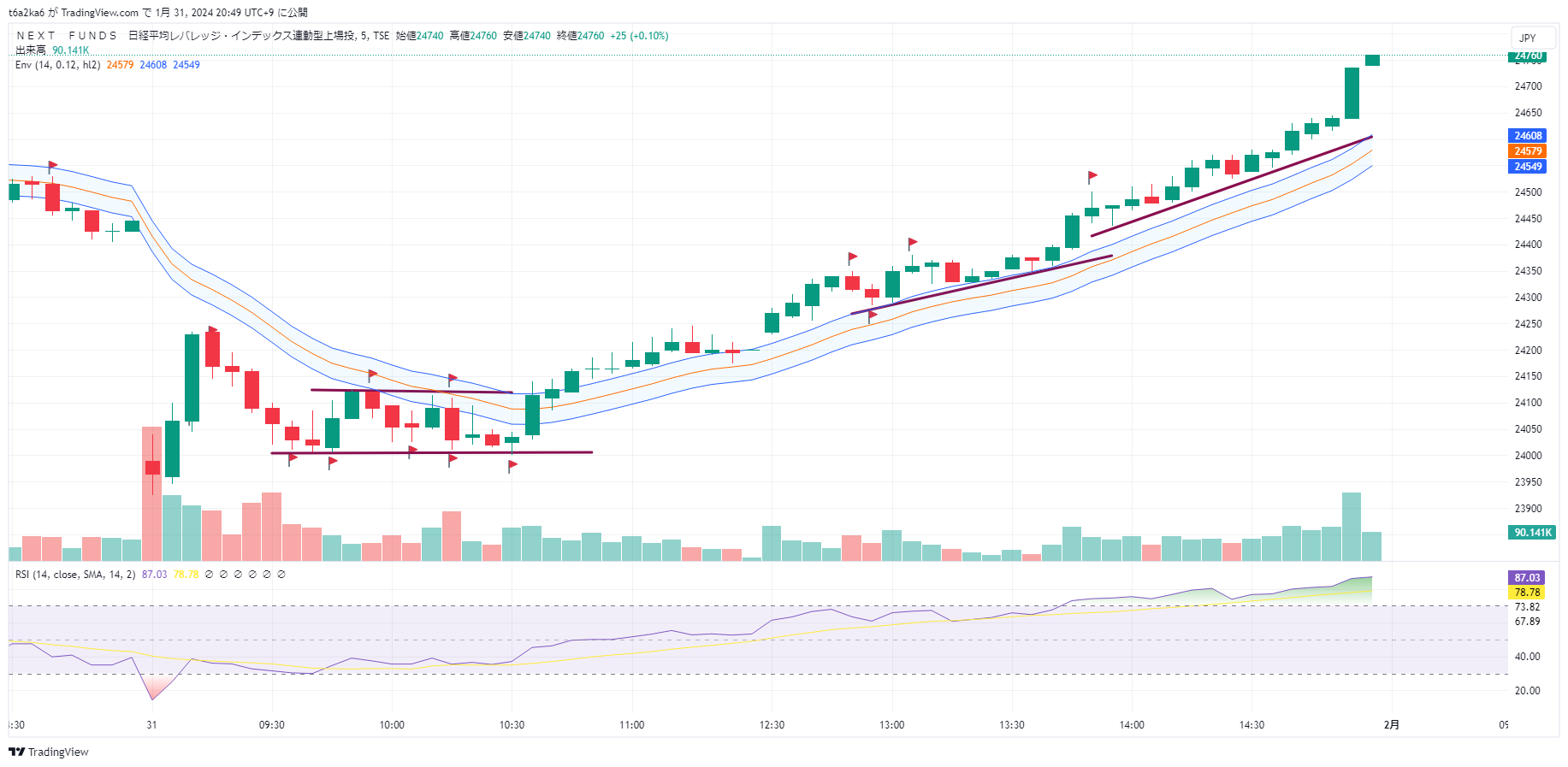Click the lowest red flag under 10:30
Screen dimensions: 1568x767
pyautogui.click(x=512, y=465)
